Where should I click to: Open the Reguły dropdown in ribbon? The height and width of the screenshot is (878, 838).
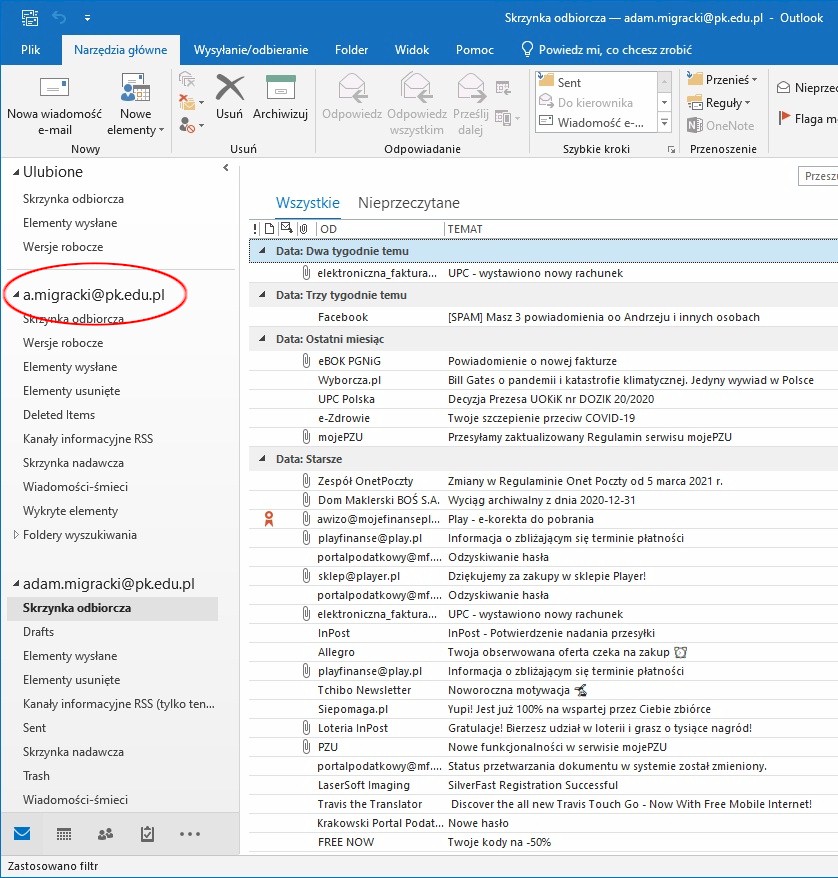[720, 102]
